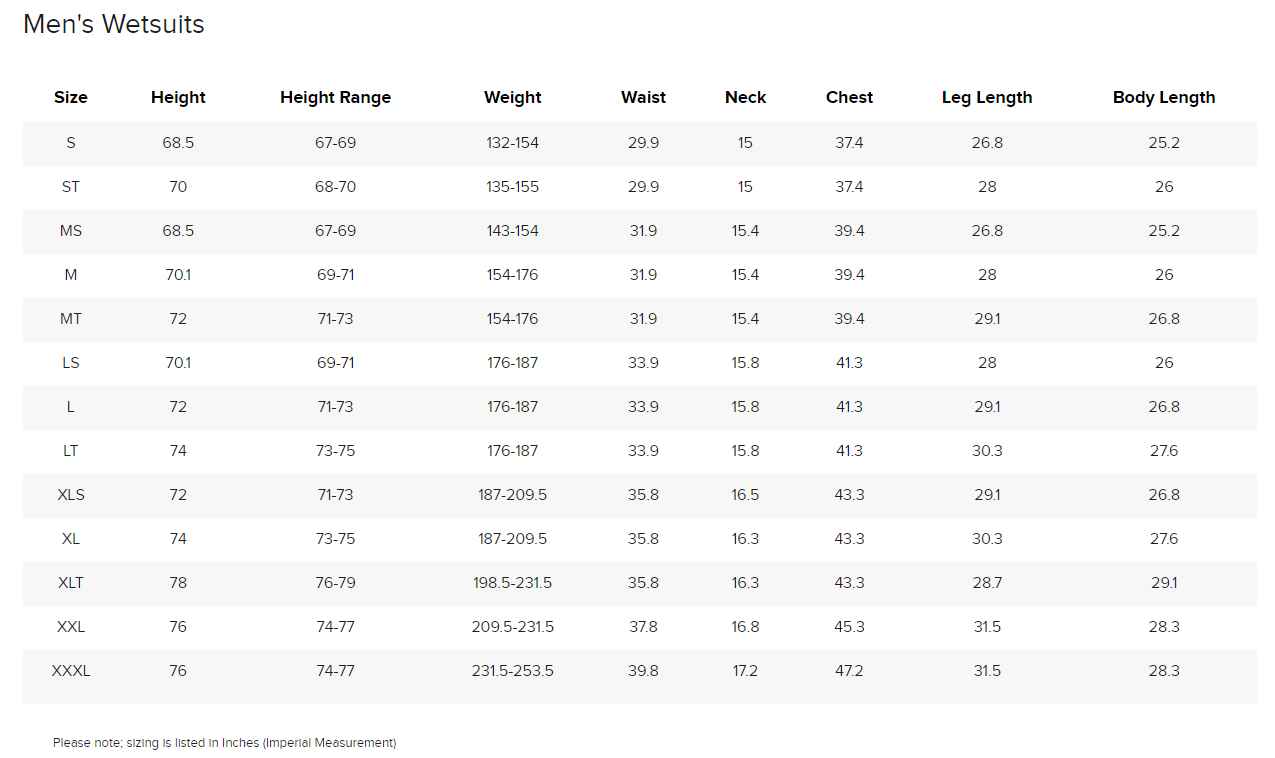Select the XLT size row label
The height and width of the screenshot is (758, 1275).
click(x=71, y=583)
